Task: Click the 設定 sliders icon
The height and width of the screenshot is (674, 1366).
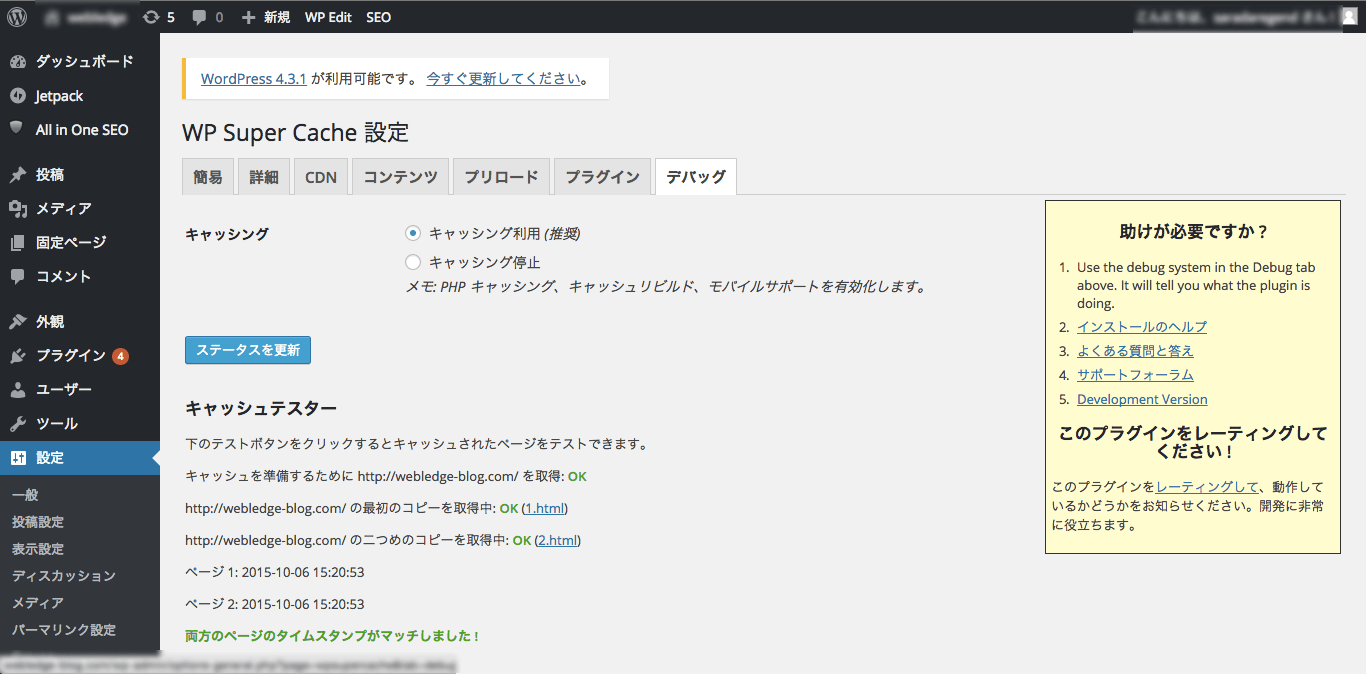Action: tap(18, 458)
